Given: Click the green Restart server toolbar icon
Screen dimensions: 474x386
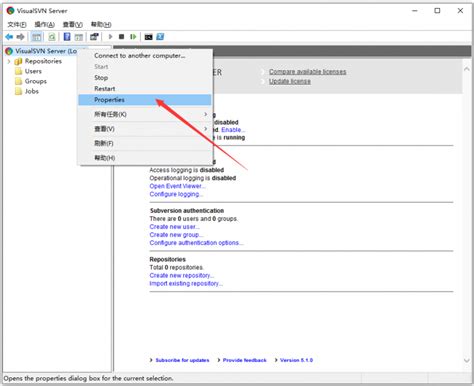Looking at the screenshot, I should click(x=133, y=37).
